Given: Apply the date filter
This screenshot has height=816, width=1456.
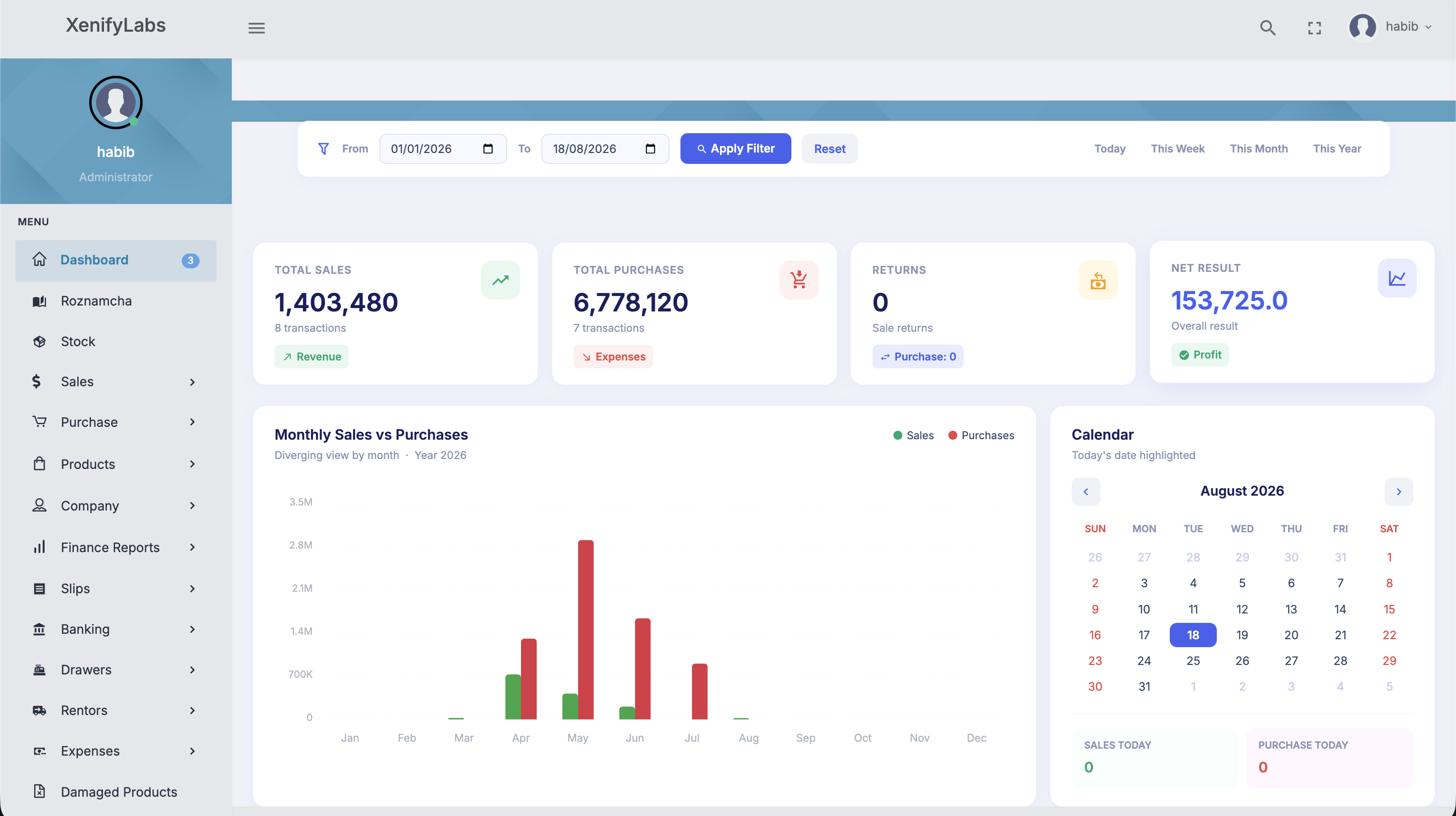Looking at the screenshot, I should [x=735, y=149].
